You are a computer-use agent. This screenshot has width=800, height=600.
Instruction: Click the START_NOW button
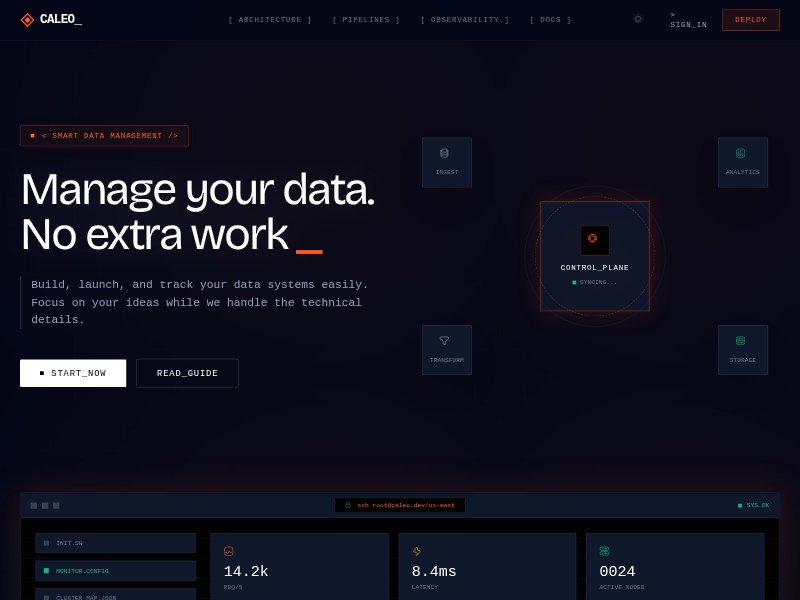click(73, 373)
